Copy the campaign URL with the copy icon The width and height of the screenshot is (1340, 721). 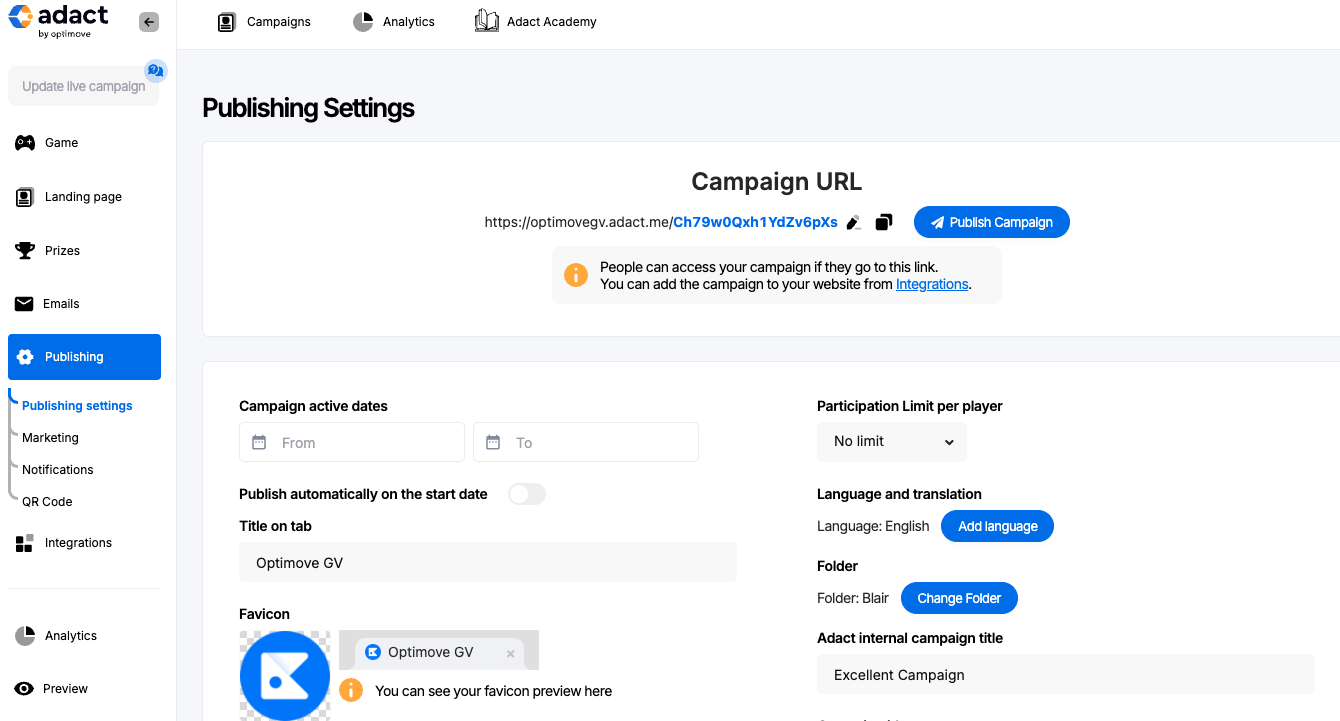(883, 223)
